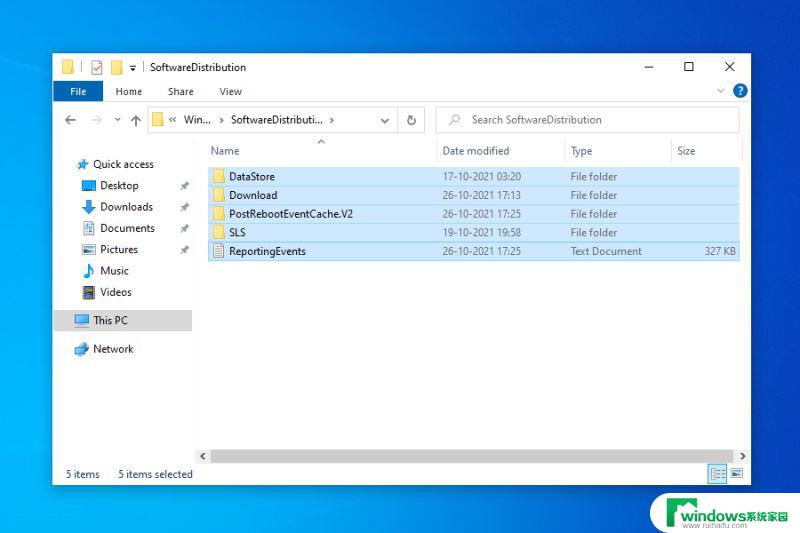Switch to the View ribbon tab
The height and width of the screenshot is (533, 800).
tap(230, 92)
